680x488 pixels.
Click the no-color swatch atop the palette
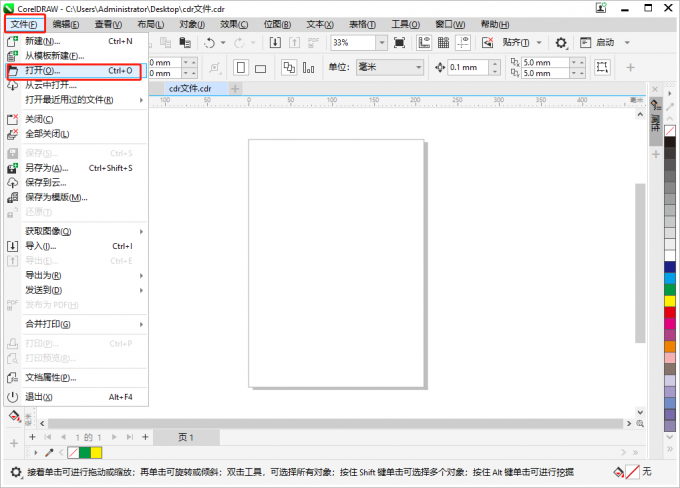(x=670, y=131)
